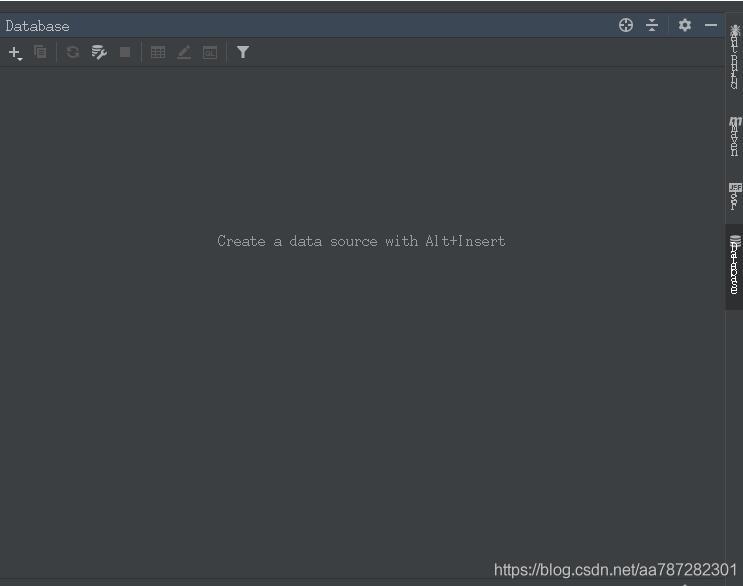The image size is (743, 586).
Task: Click the Edit Source pencil icon
Action: [x=184, y=52]
